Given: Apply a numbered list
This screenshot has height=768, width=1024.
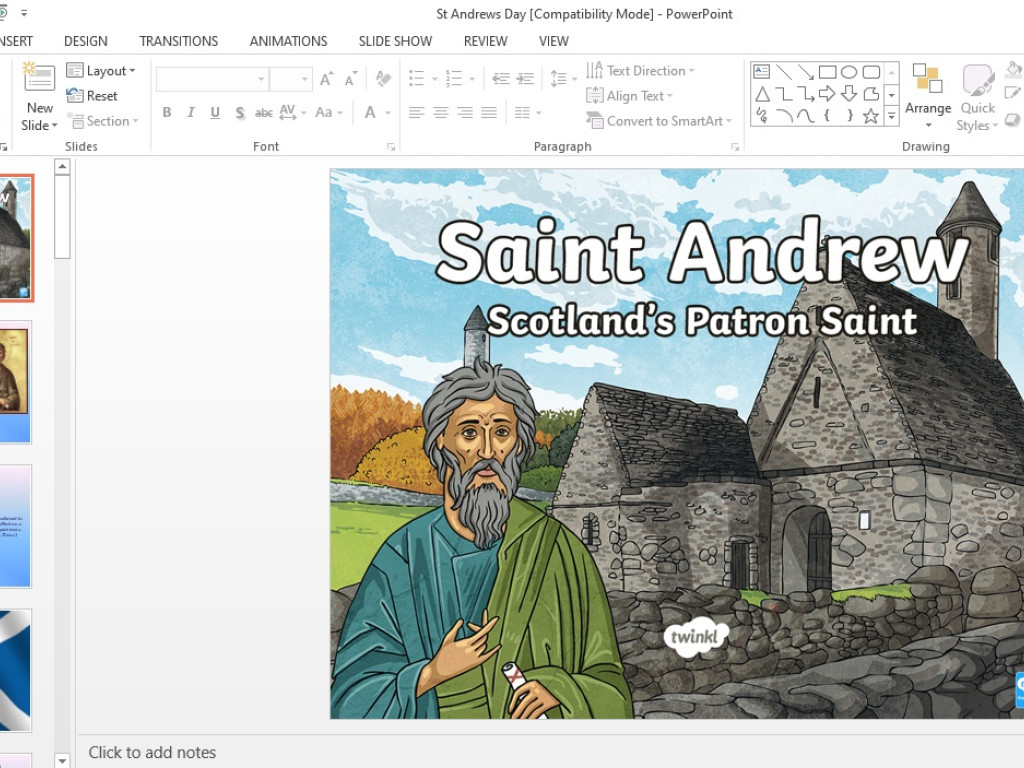Looking at the screenshot, I should click(454, 79).
